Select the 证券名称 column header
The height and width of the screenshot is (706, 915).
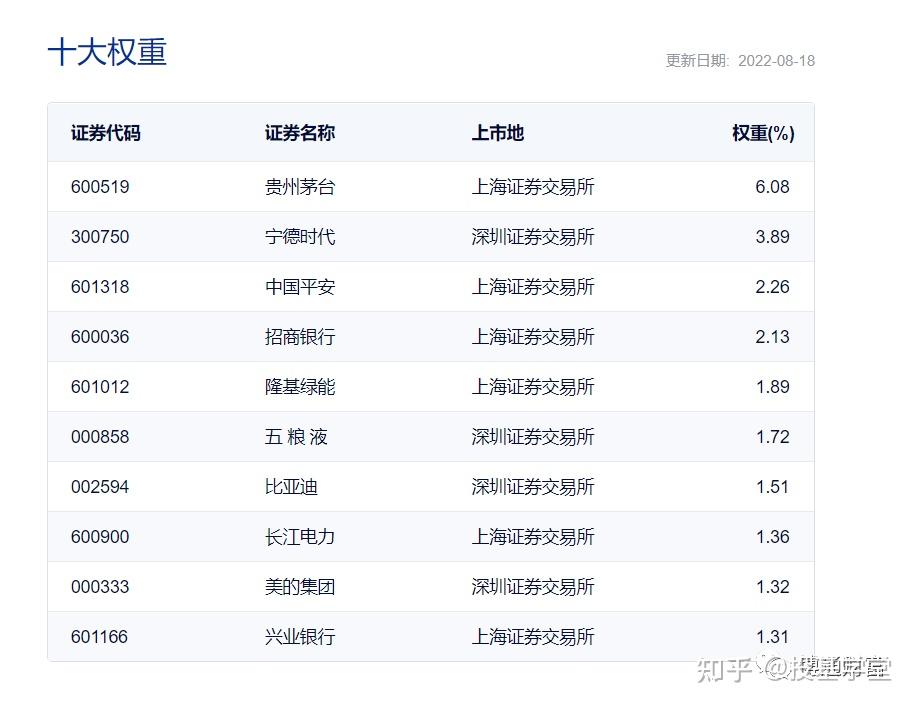coord(299,133)
